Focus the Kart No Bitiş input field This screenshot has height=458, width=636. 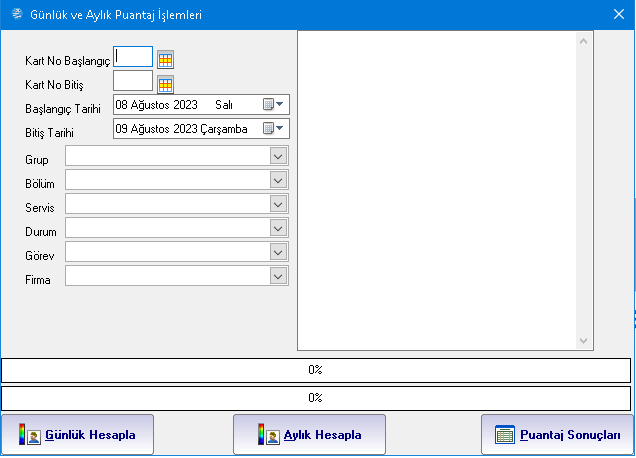point(133,81)
